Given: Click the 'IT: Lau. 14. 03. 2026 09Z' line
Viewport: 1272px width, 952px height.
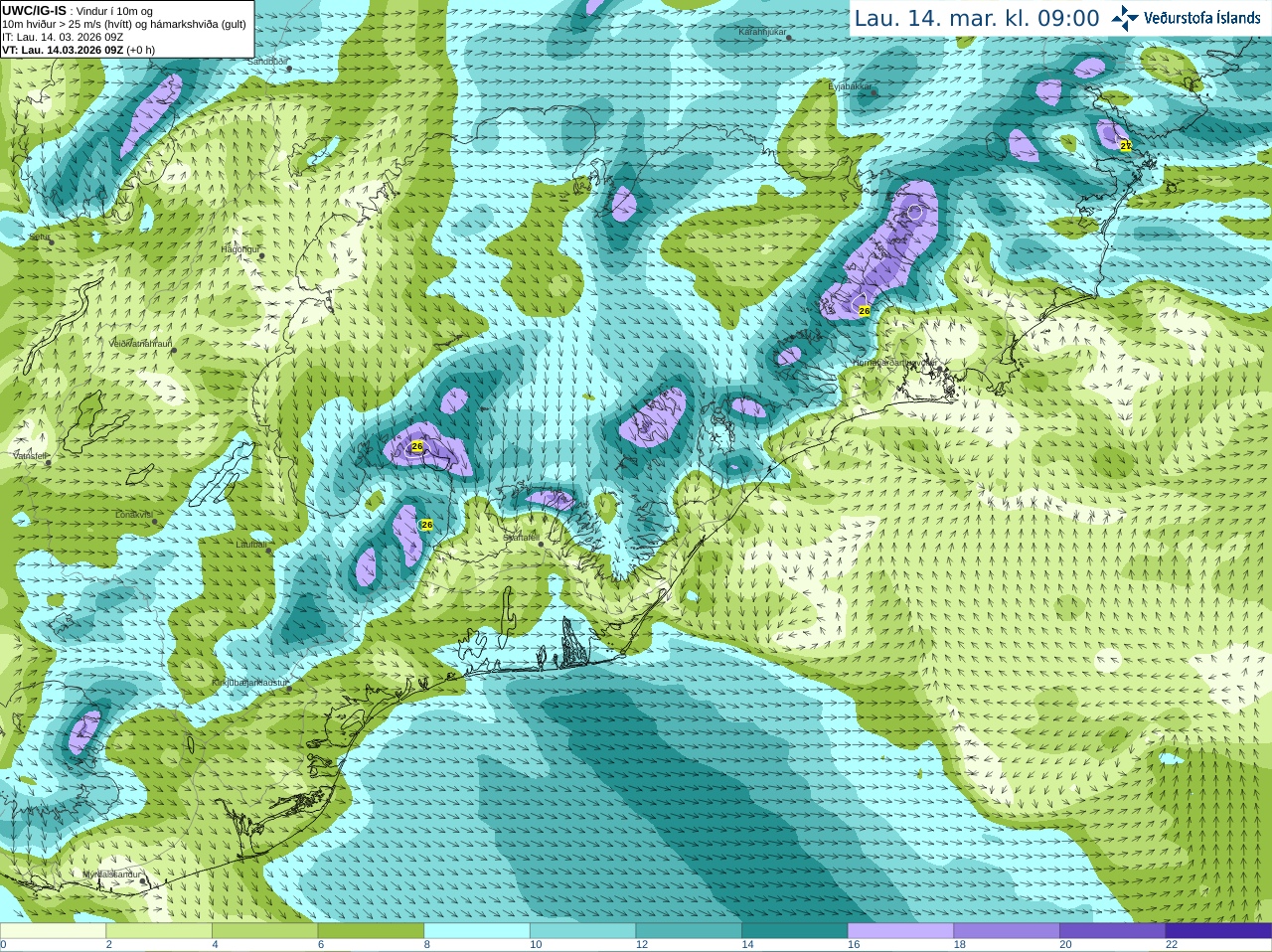Looking at the screenshot, I should (63, 37).
